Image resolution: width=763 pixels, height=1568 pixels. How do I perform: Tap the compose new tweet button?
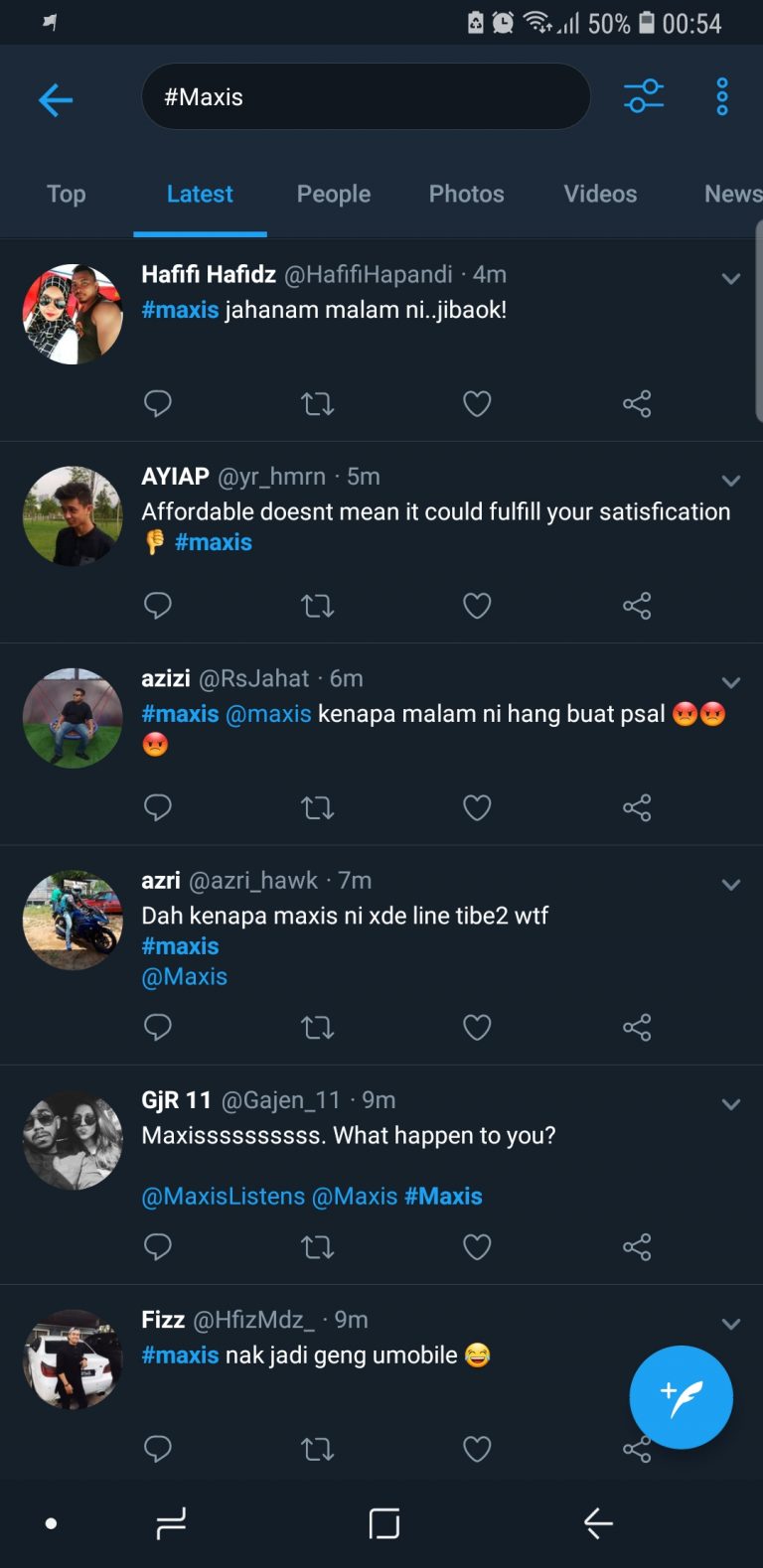(x=681, y=1396)
